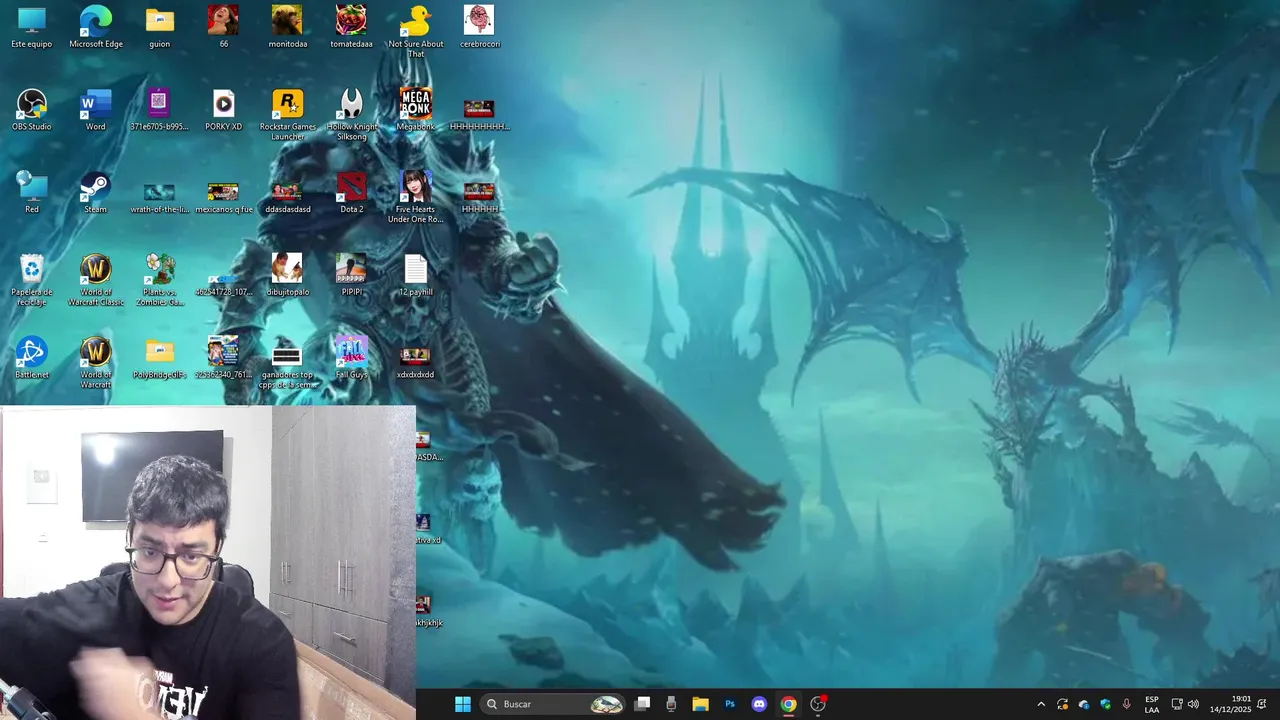Switch to Google Chrome on taskbar

[789, 704]
